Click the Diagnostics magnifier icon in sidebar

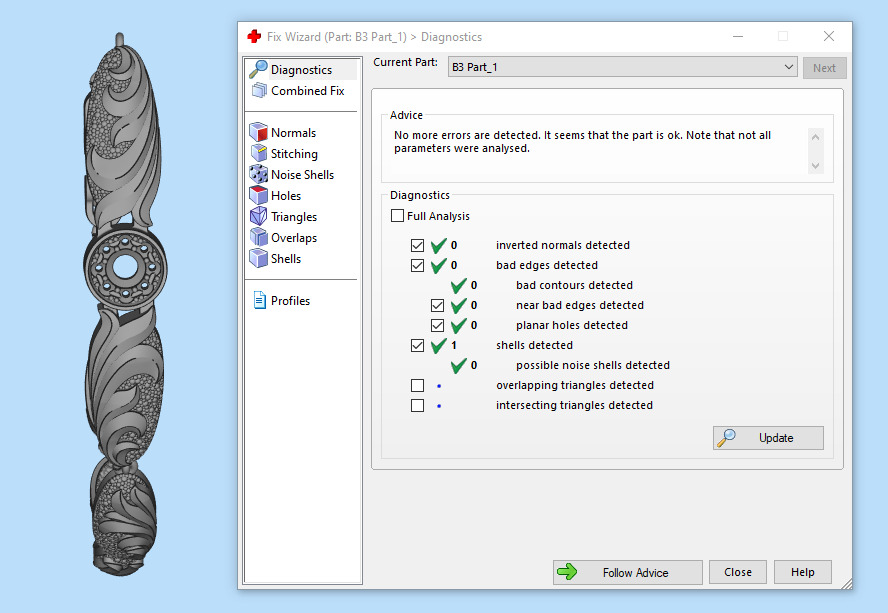(x=258, y=69)
